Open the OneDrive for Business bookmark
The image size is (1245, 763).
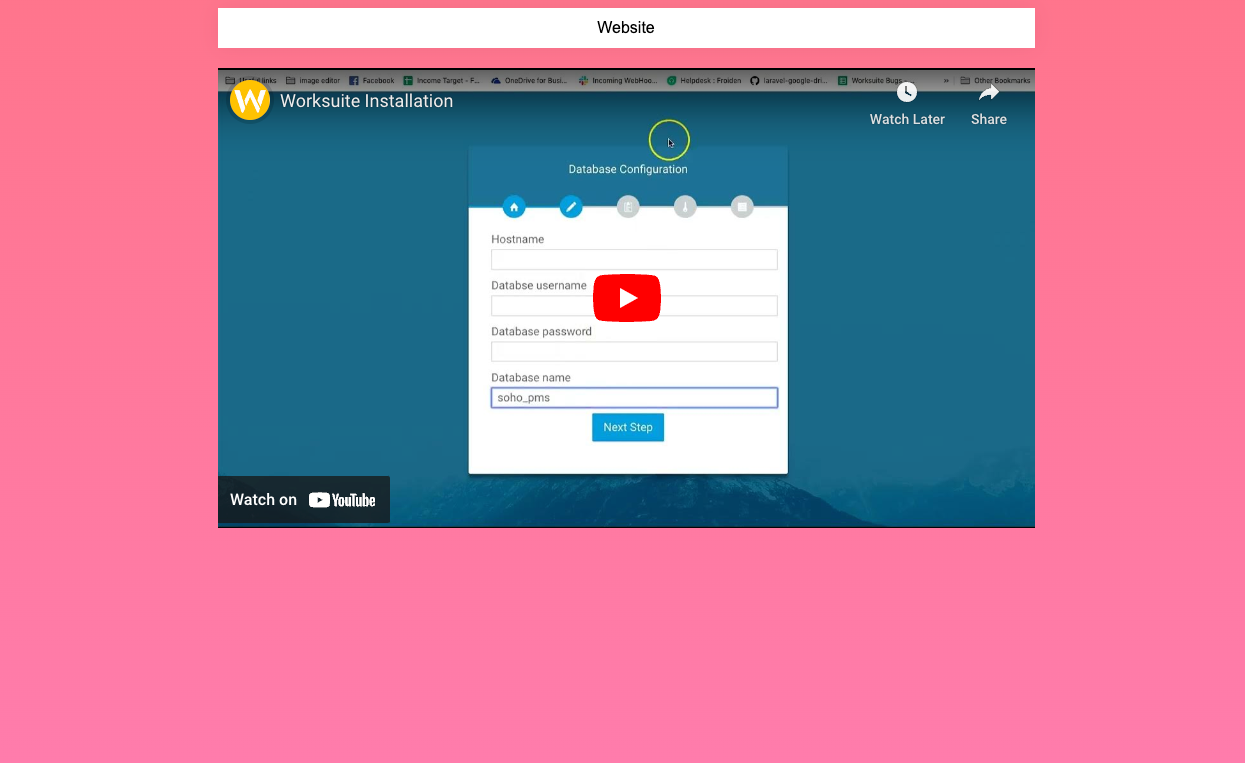pyautogui.click(x=529, y=80)
